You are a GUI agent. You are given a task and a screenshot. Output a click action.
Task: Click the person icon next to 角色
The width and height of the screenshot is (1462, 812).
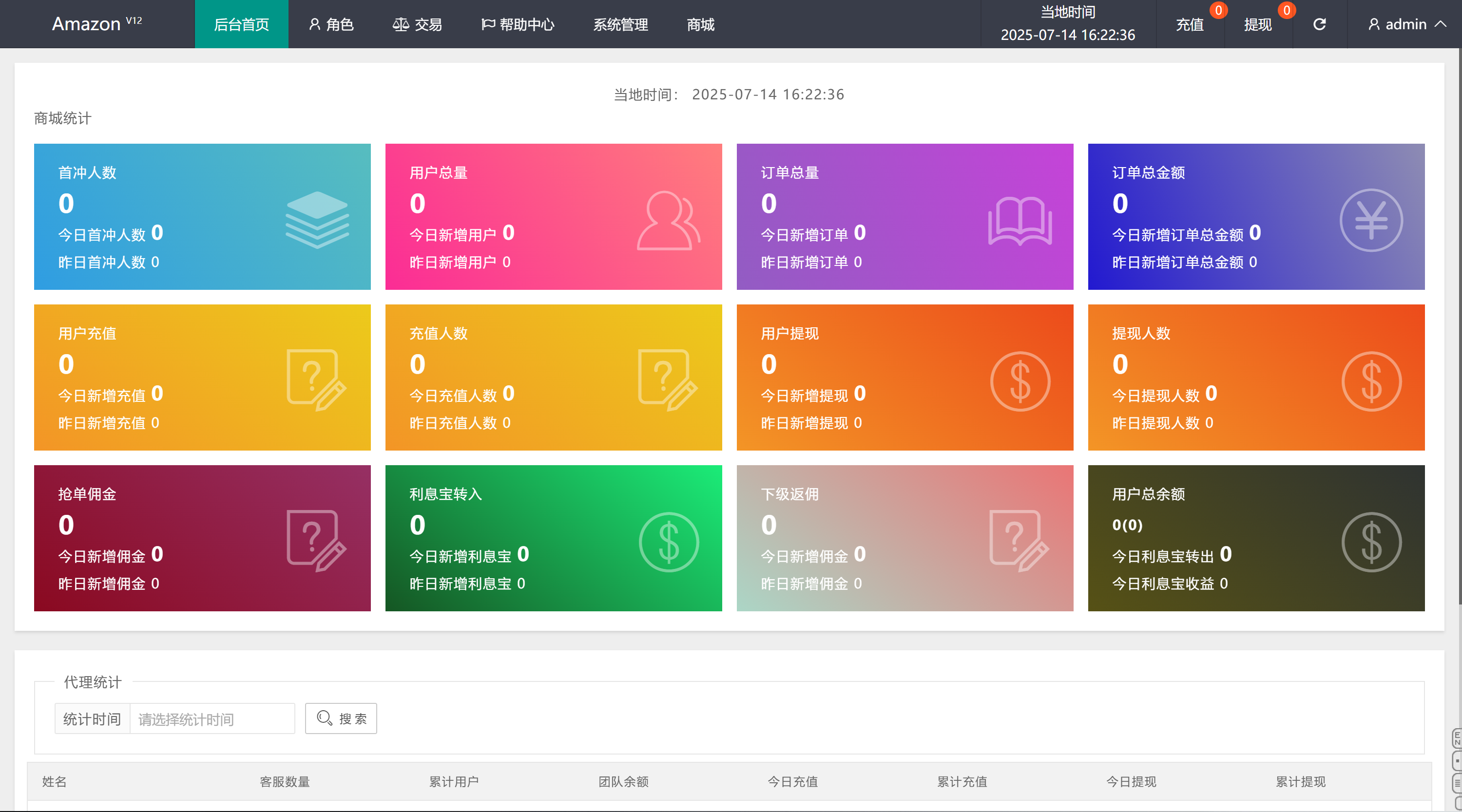(x=314, y=24)
